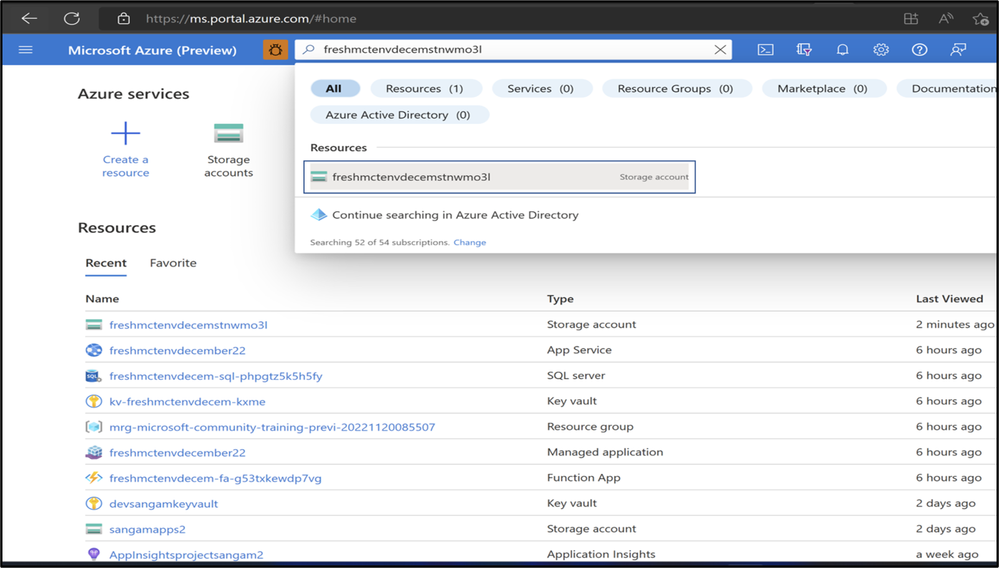
Task: Click the Create a resource label
Action: (126, 166)
